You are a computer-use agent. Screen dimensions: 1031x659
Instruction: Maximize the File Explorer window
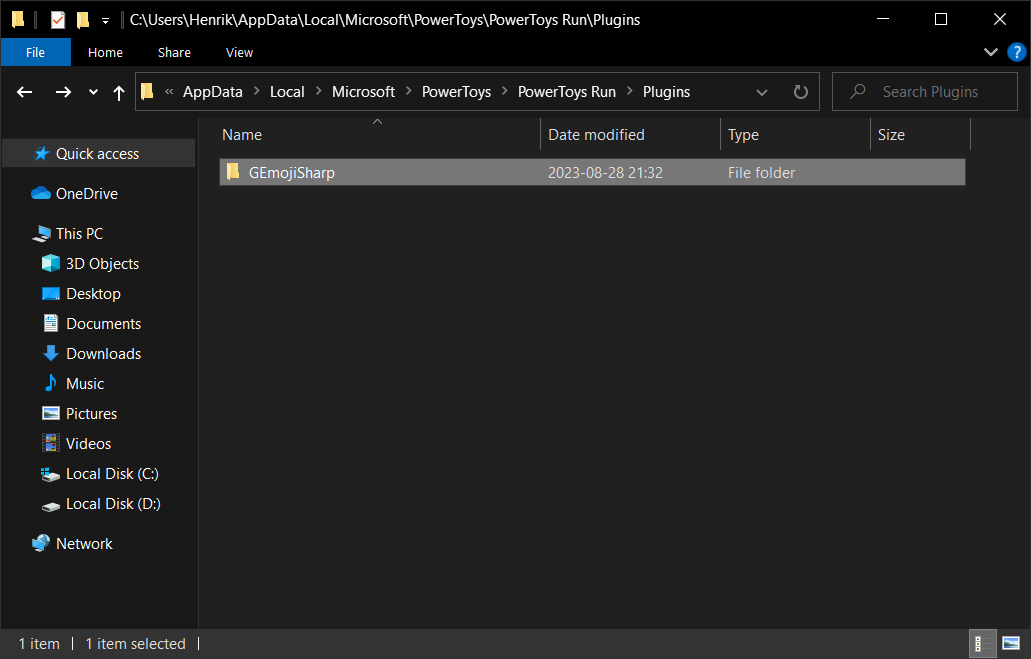coord(941,20)
